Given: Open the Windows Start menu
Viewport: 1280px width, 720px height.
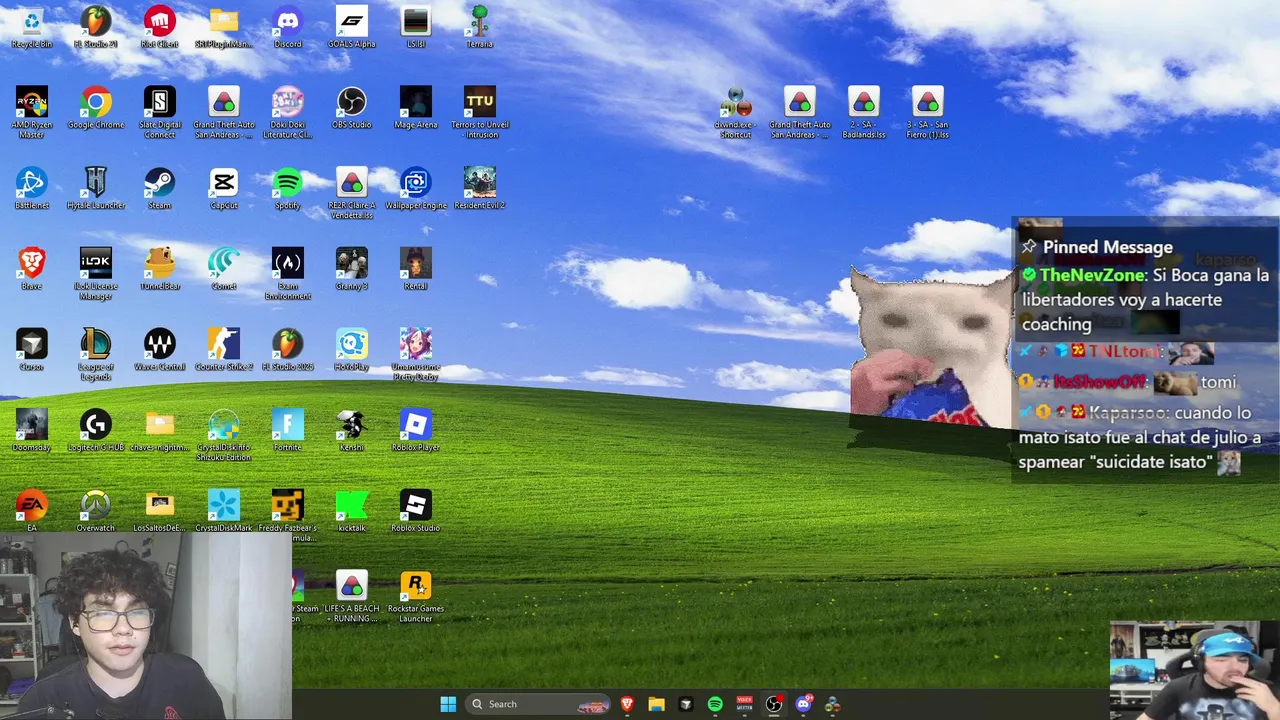Looking at the screenshot, I should [x=448, y=704].
